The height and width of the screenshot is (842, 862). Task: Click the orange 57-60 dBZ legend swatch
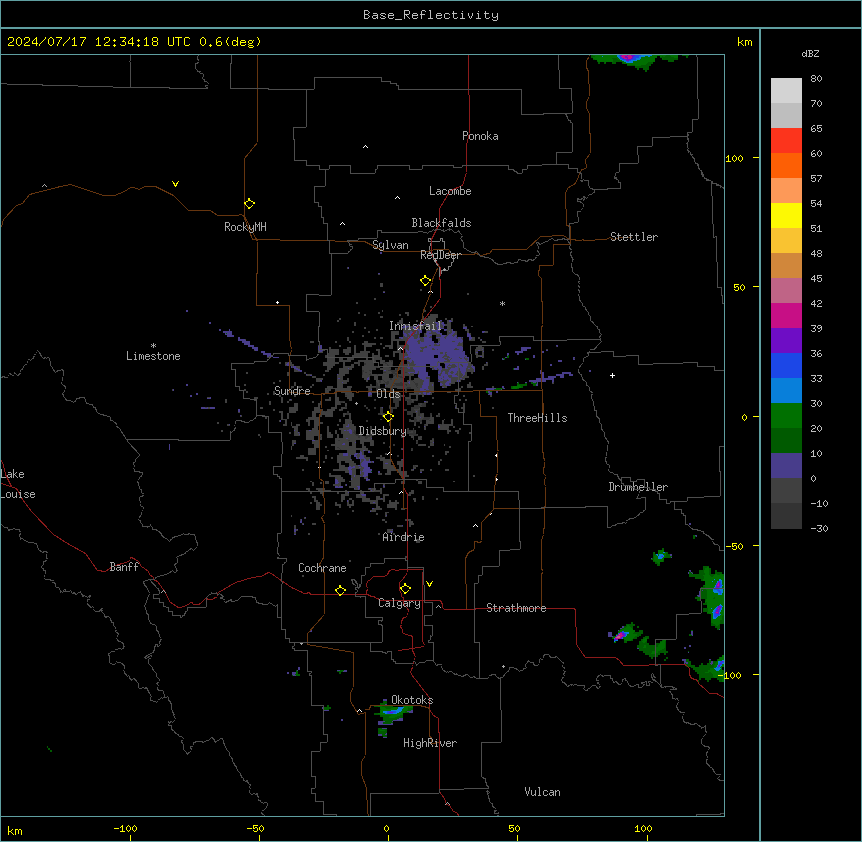[786, 165]
